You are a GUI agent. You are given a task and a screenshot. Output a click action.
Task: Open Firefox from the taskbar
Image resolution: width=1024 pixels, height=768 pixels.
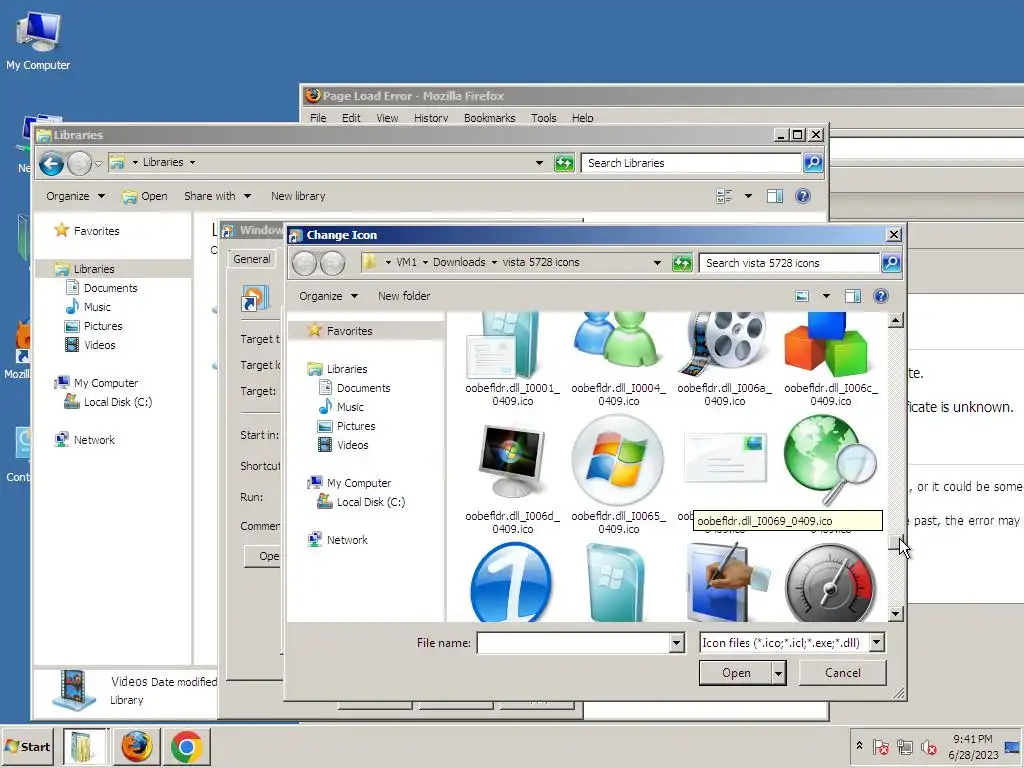point(136,746)
